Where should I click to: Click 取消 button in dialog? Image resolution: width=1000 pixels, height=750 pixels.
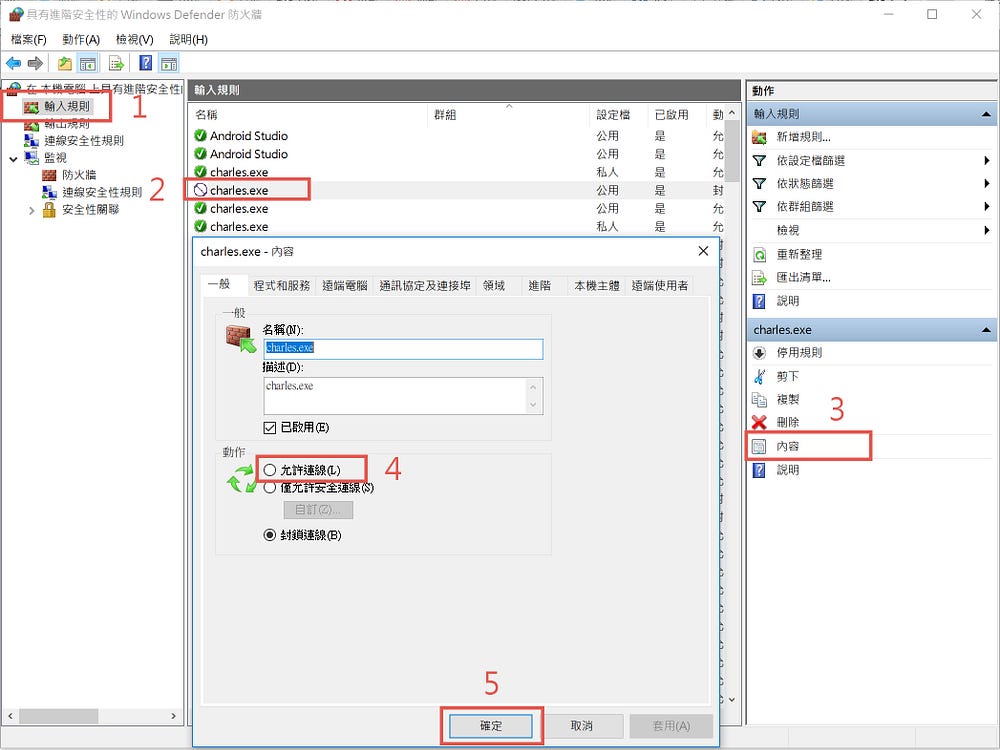(x=582, y=726)
